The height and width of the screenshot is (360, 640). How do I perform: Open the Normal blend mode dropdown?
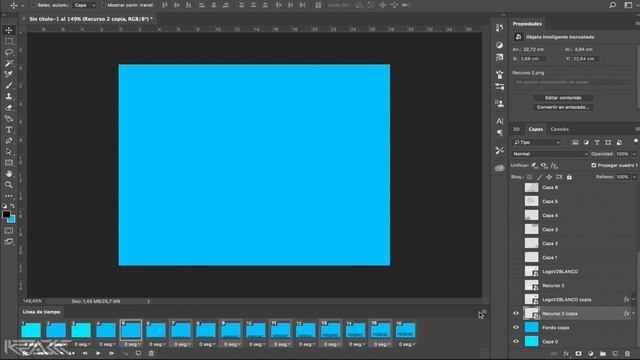point(550,154)
